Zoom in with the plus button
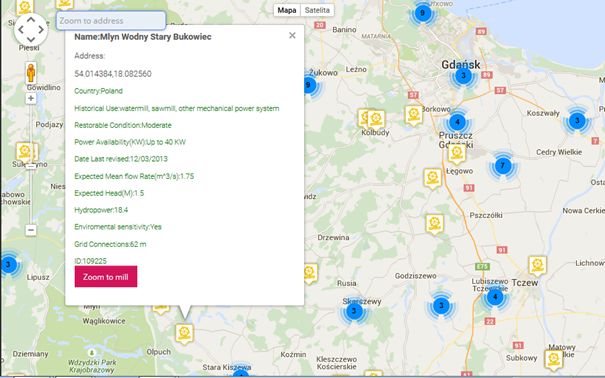This screenshot has width=605, height=378. [x=31, y=98]
